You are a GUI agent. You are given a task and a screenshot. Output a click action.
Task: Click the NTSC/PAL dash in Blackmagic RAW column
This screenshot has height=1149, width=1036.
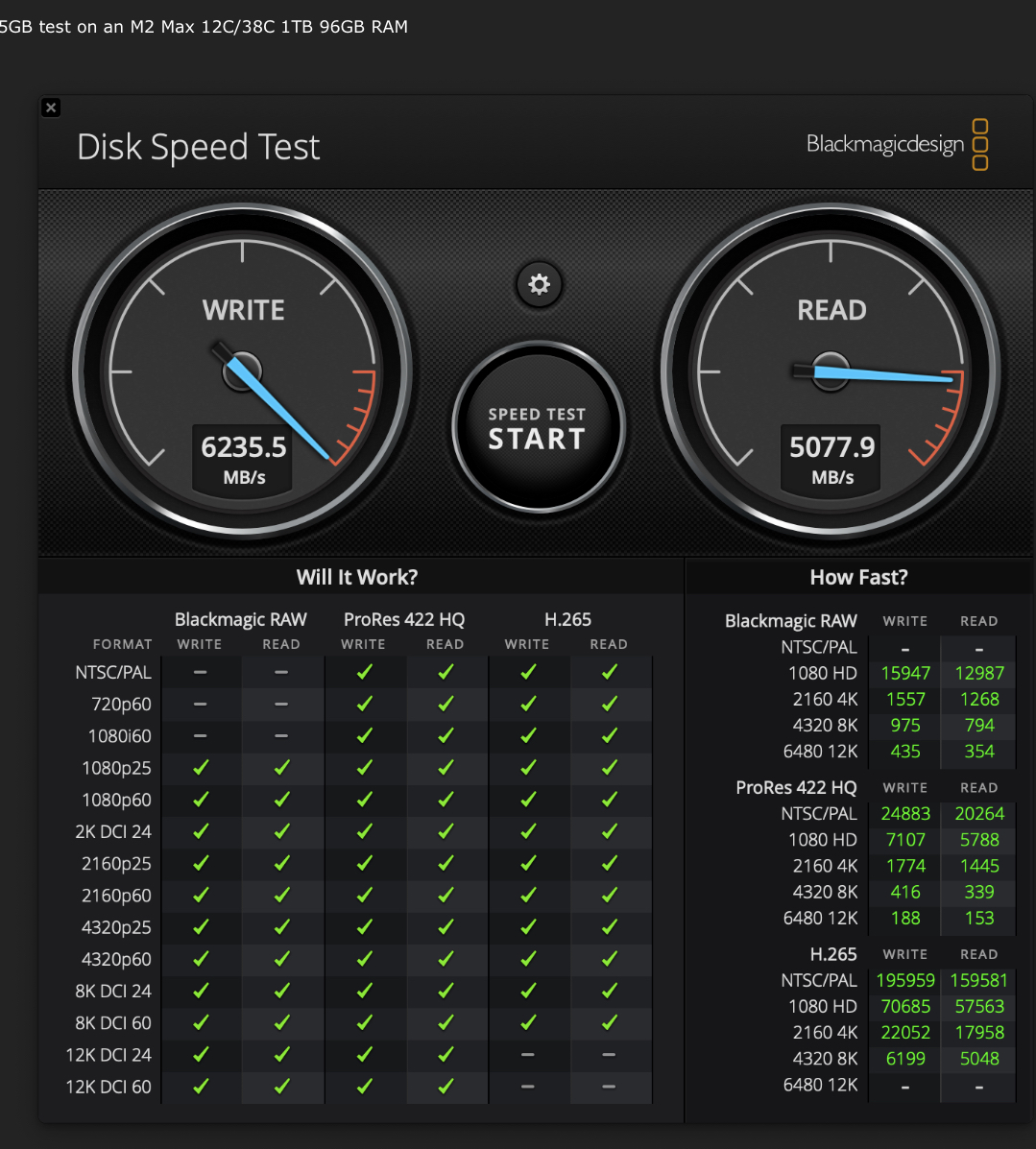(201, 672)
